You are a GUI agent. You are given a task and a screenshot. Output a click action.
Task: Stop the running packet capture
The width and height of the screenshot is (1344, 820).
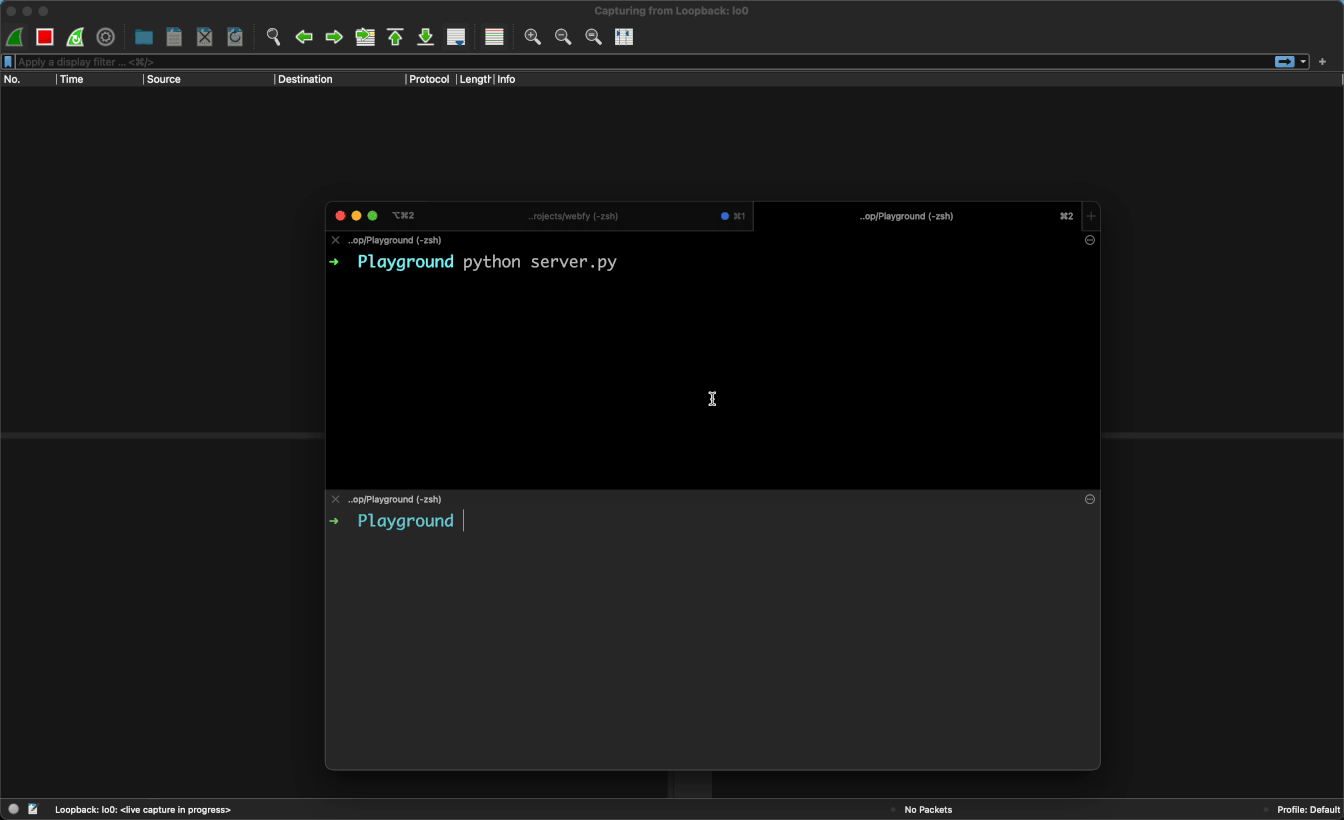(x=45, y=37)
